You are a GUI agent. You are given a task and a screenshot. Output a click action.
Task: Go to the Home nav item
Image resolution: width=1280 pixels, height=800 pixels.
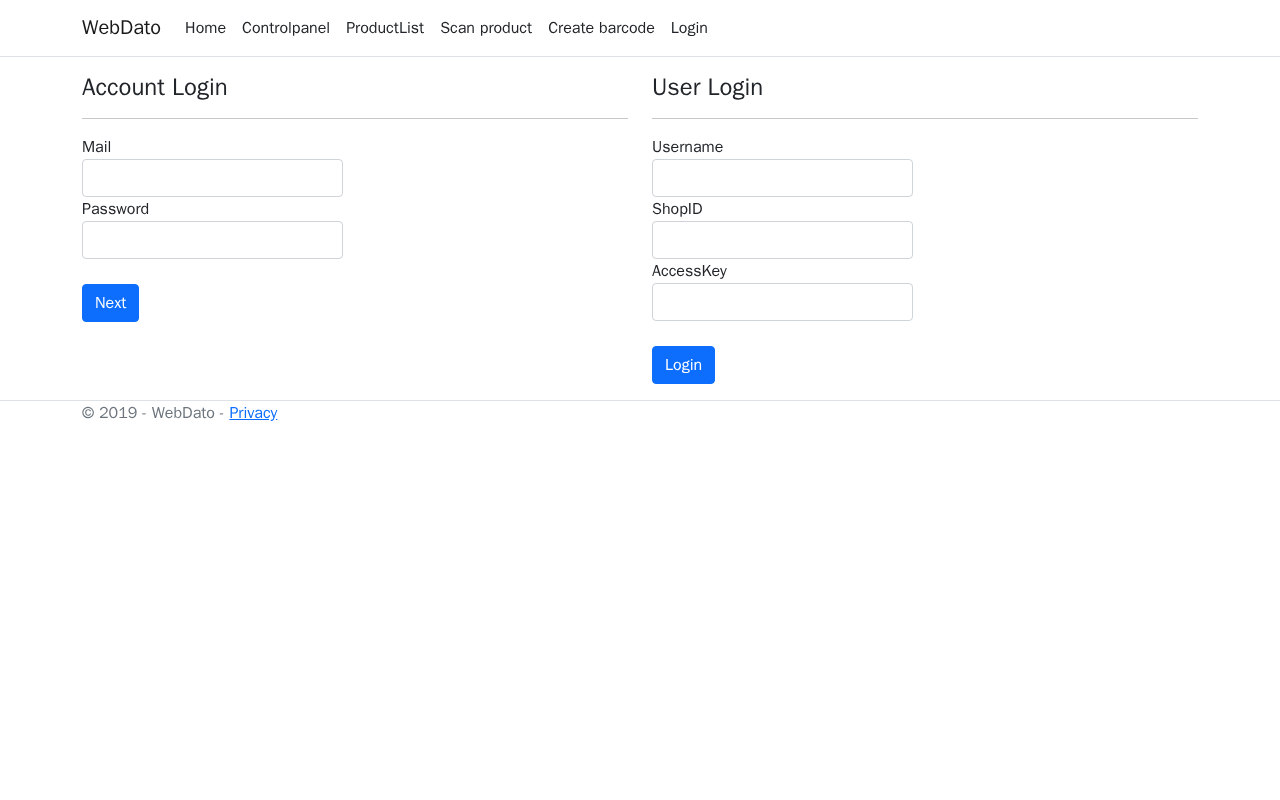pyautogui.click(x=205, y=28)
